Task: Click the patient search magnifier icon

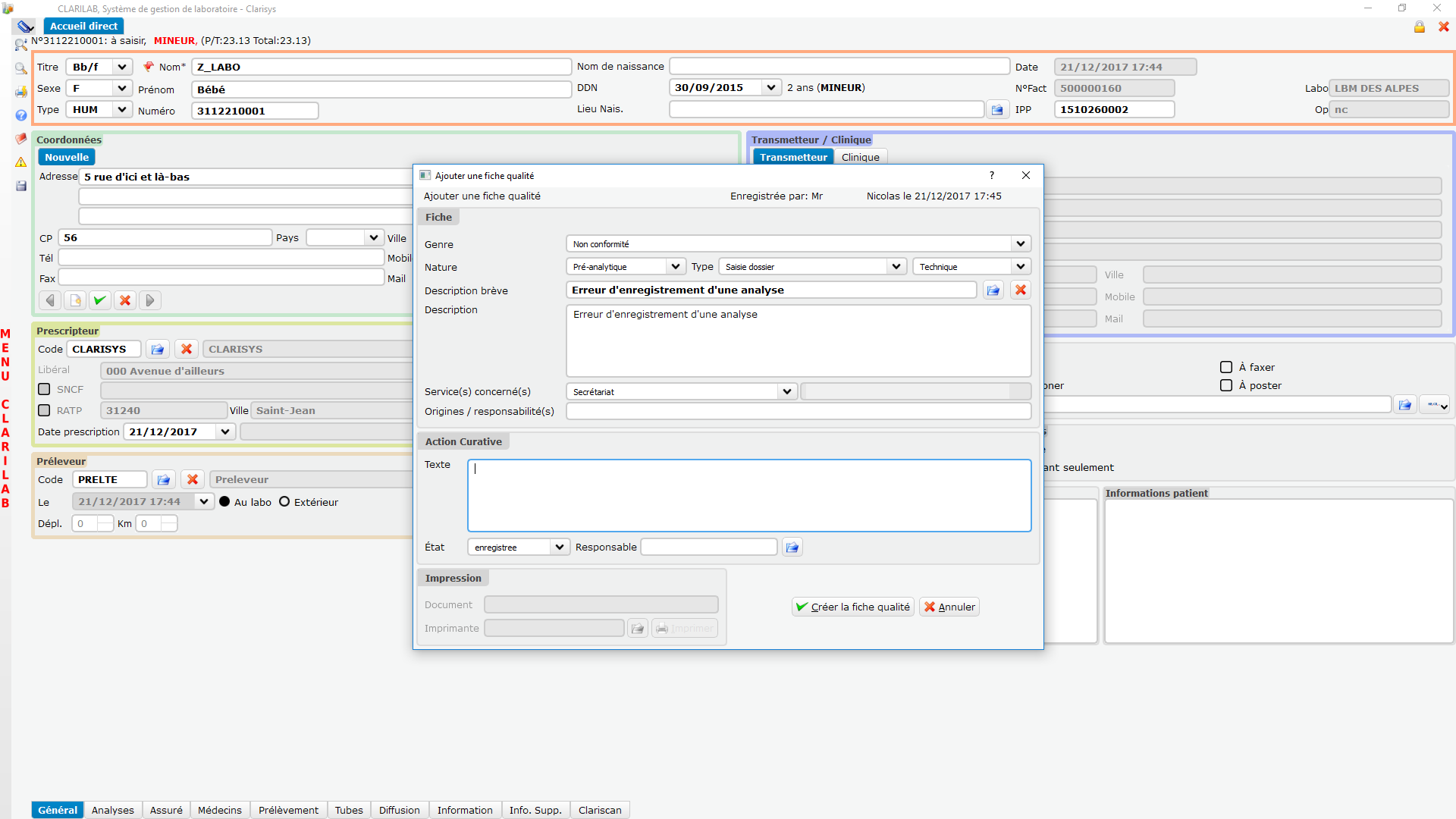Action: coord(21,45)
